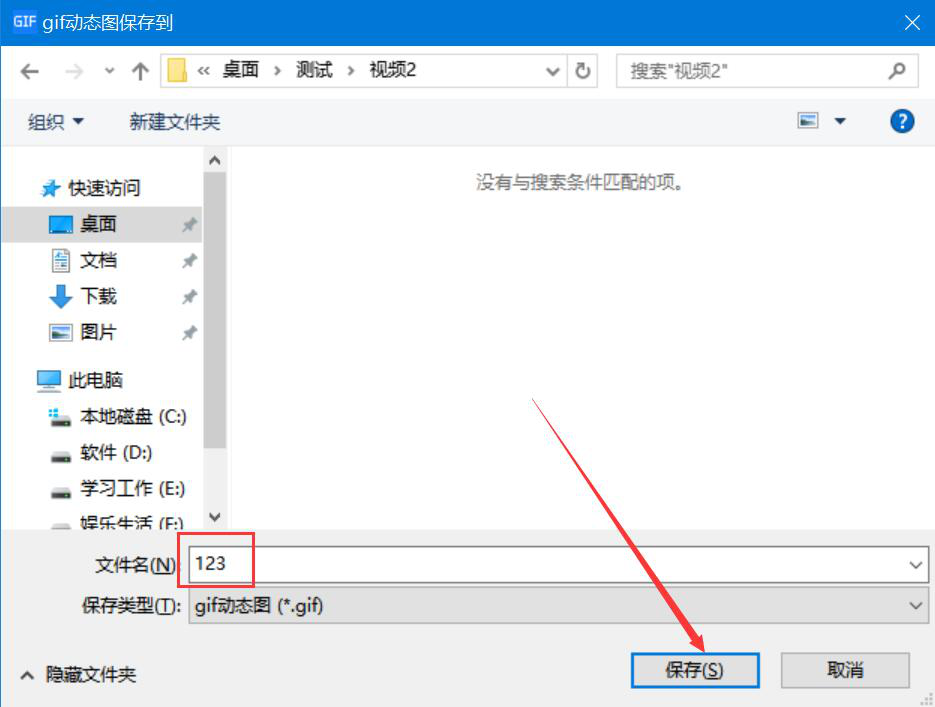Open recent locations dropdown chevron
Image resolution: width=935 pixels, height=707 pixels.
click(109, 71)
